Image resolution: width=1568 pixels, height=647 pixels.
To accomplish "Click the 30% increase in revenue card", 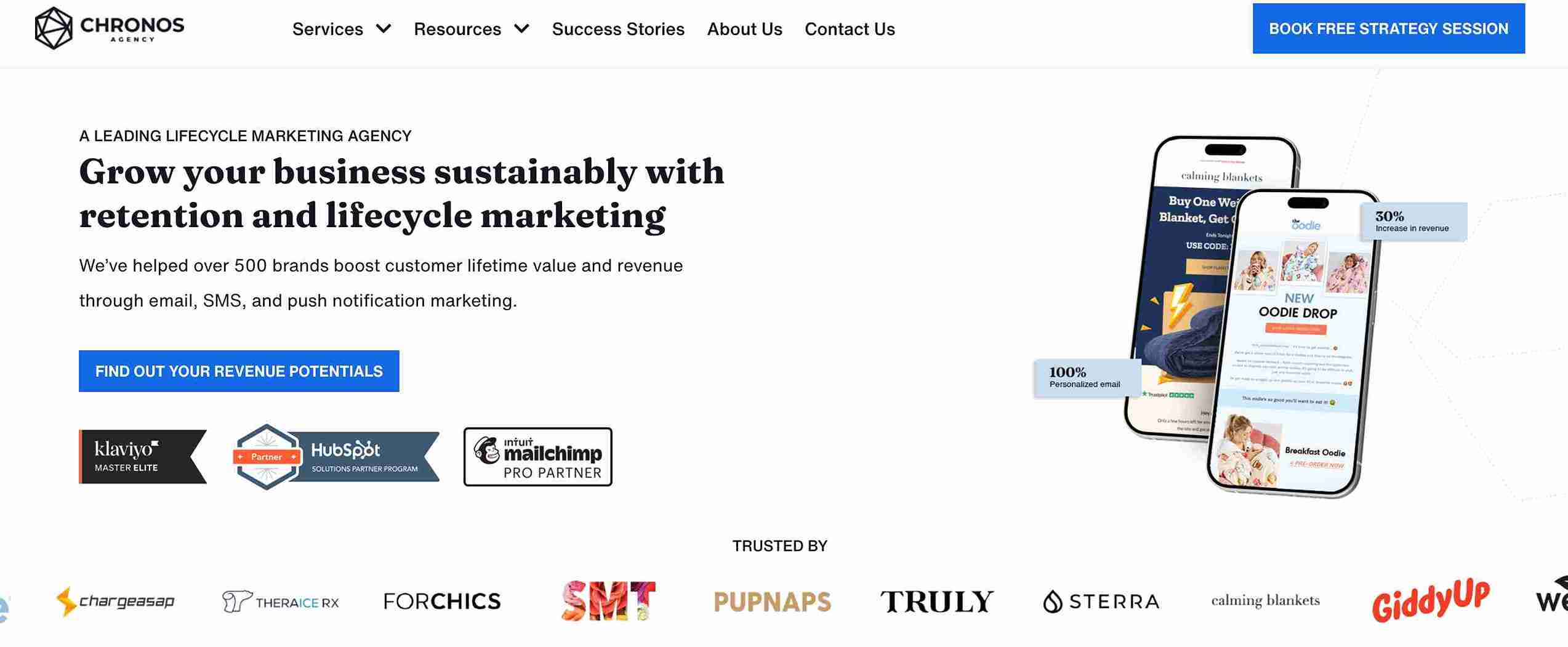I will coord(1413,222).
